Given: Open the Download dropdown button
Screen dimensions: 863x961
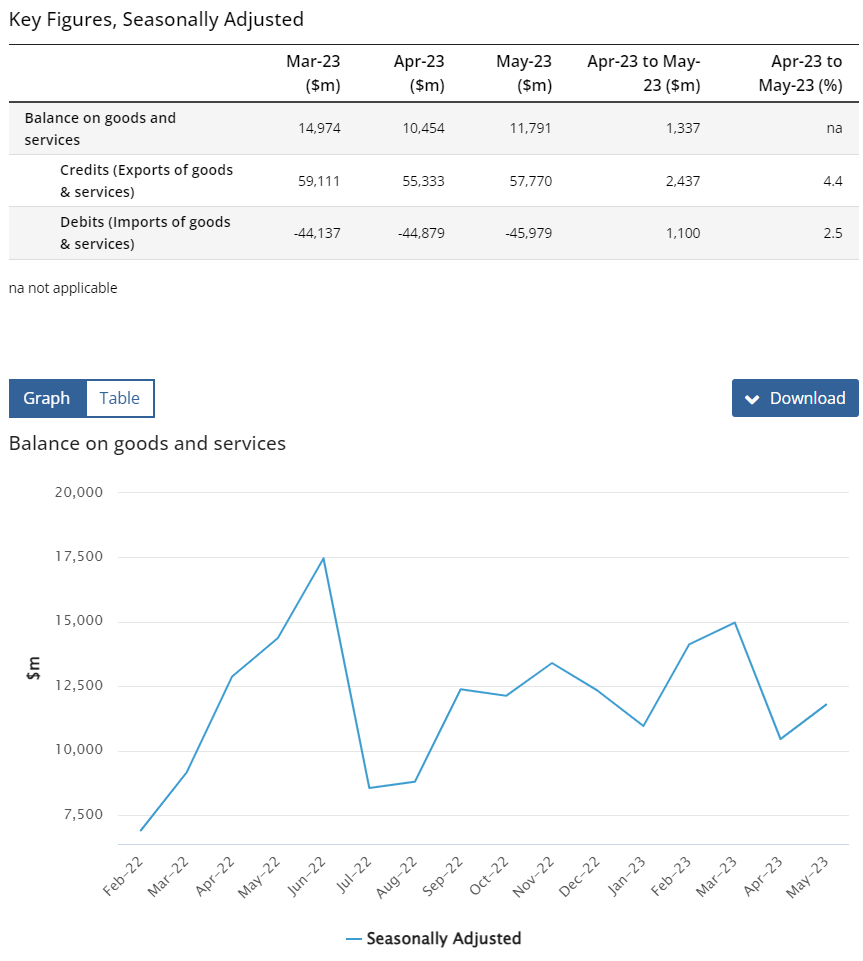Looking at the screenshot, I should [x=795, y=398].
